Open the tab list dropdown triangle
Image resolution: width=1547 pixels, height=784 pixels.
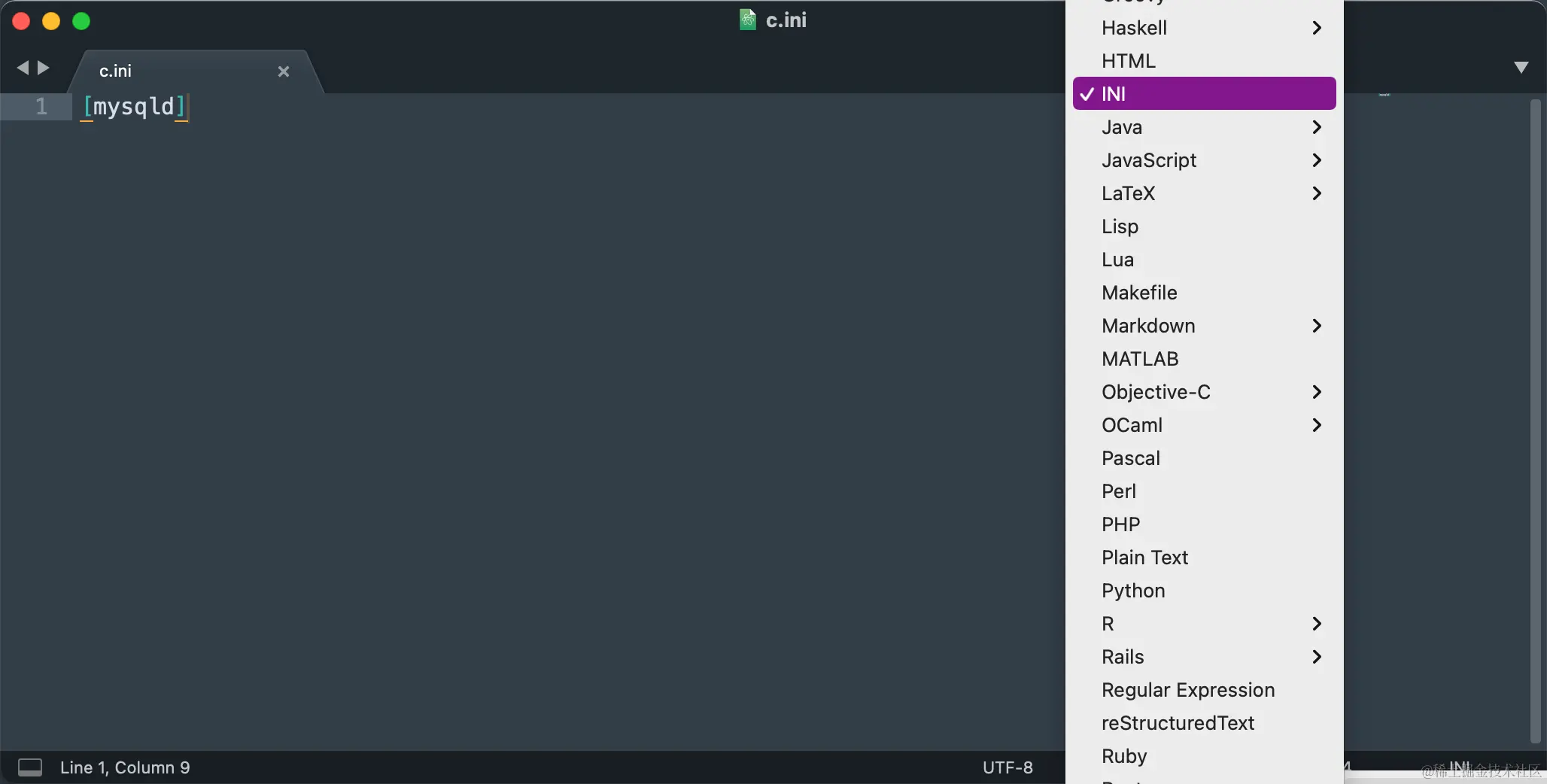pyautogui.click(x=1521, y=68)
